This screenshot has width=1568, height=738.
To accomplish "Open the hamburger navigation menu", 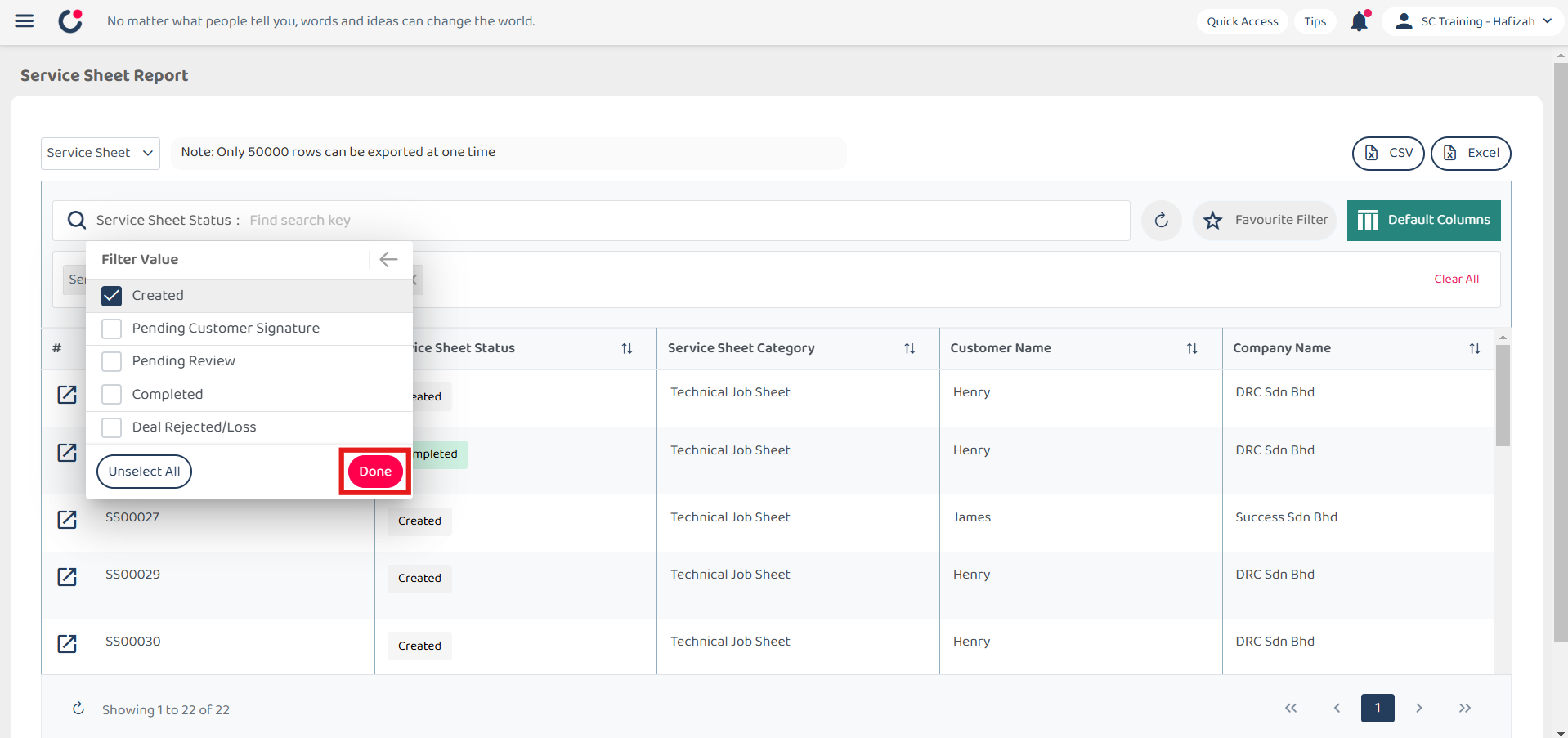I will tap(25, 21).
